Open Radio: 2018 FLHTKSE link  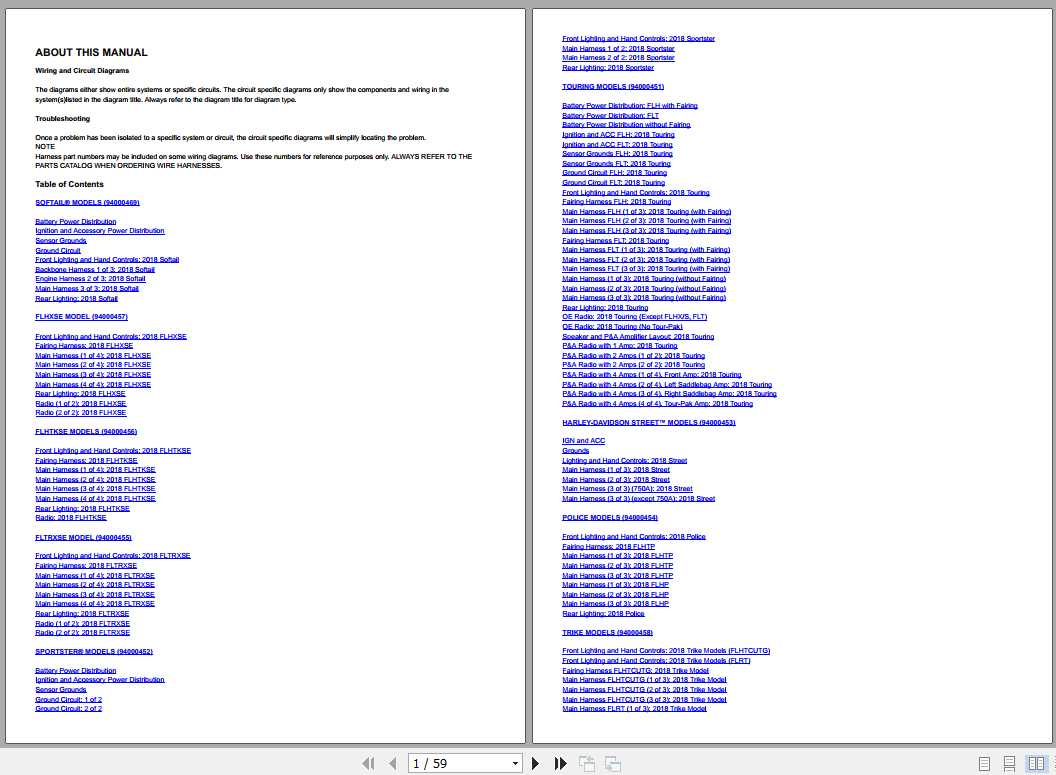click(x=71, y=518)
